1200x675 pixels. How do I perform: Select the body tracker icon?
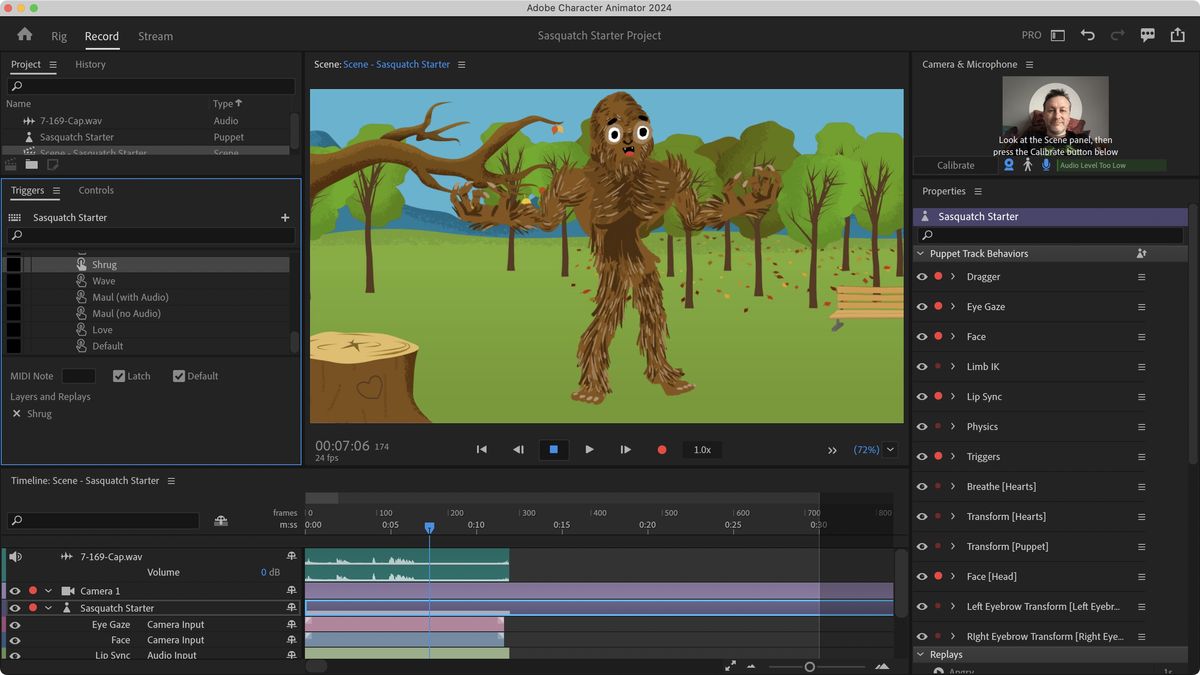pyautogui.click(x=1027, y=165)
